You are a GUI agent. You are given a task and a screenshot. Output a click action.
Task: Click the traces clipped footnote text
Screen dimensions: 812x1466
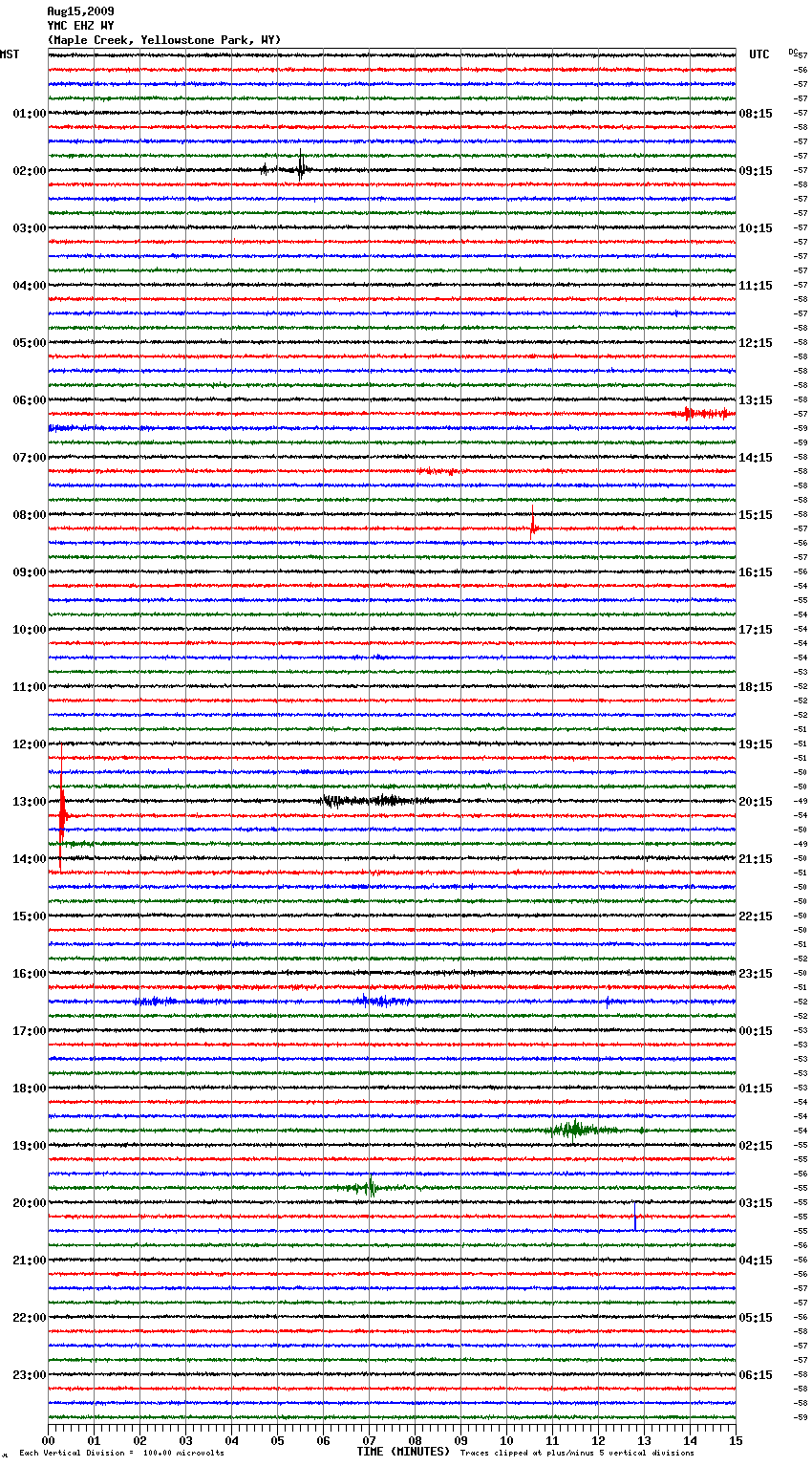coord(577,1453)
